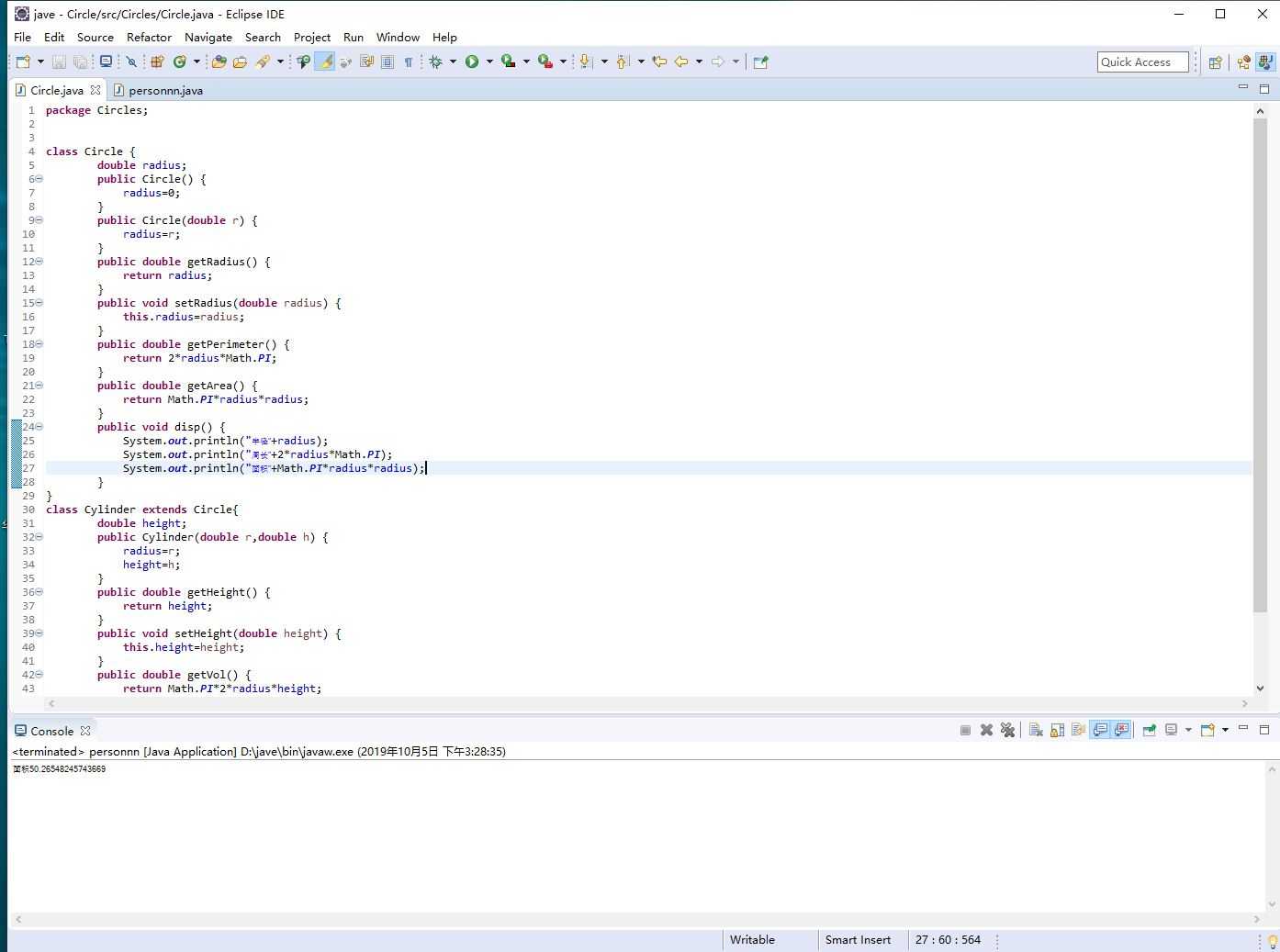
Task: Open the Source menu
Action: coord(95,37)
